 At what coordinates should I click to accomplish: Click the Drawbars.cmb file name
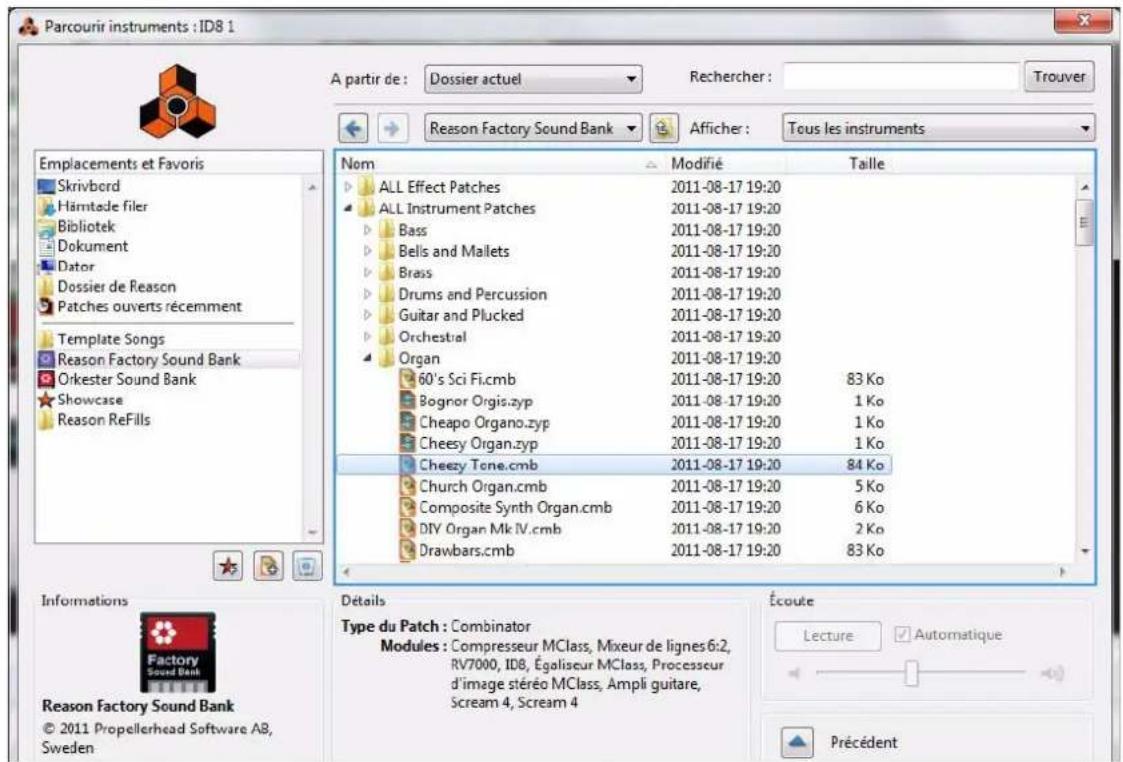pyautogui.click(x=466, y=551)
